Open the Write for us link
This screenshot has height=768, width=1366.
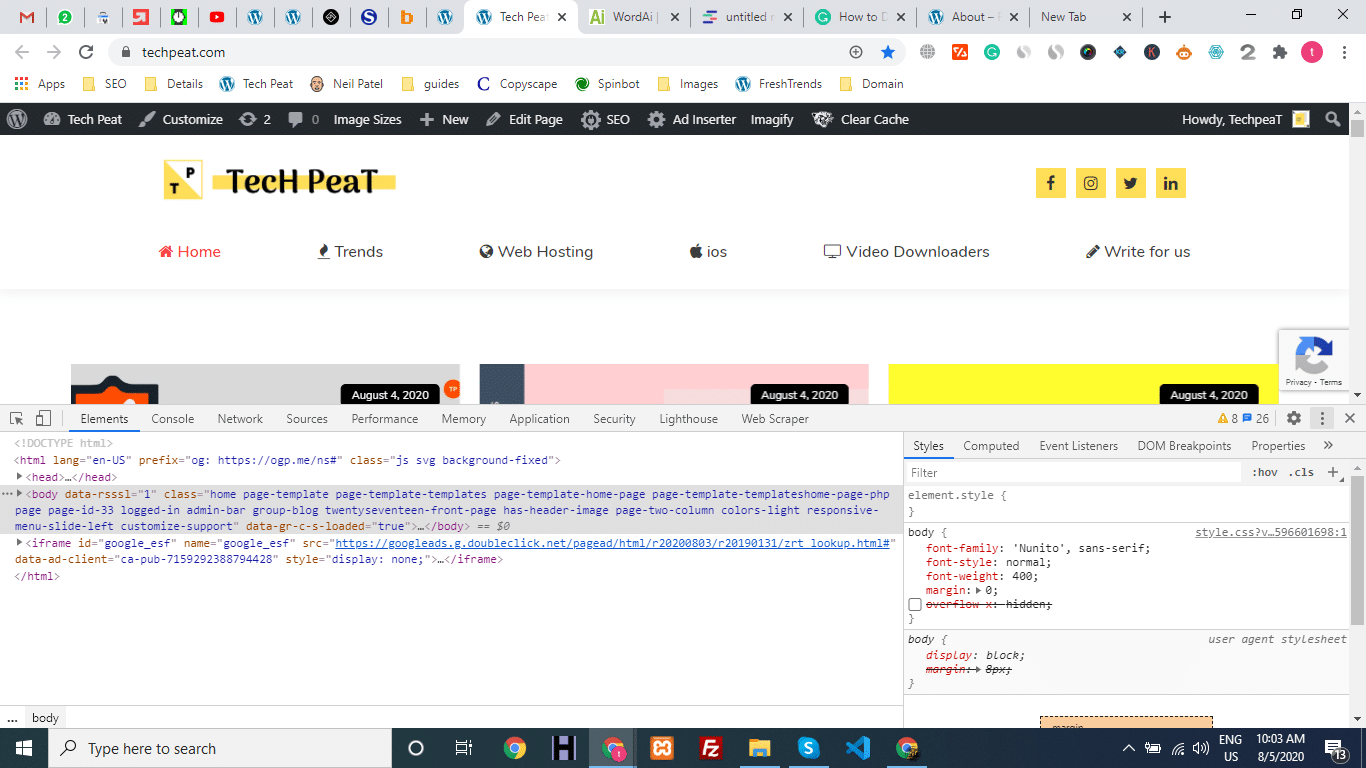[x=1138, y=252]
